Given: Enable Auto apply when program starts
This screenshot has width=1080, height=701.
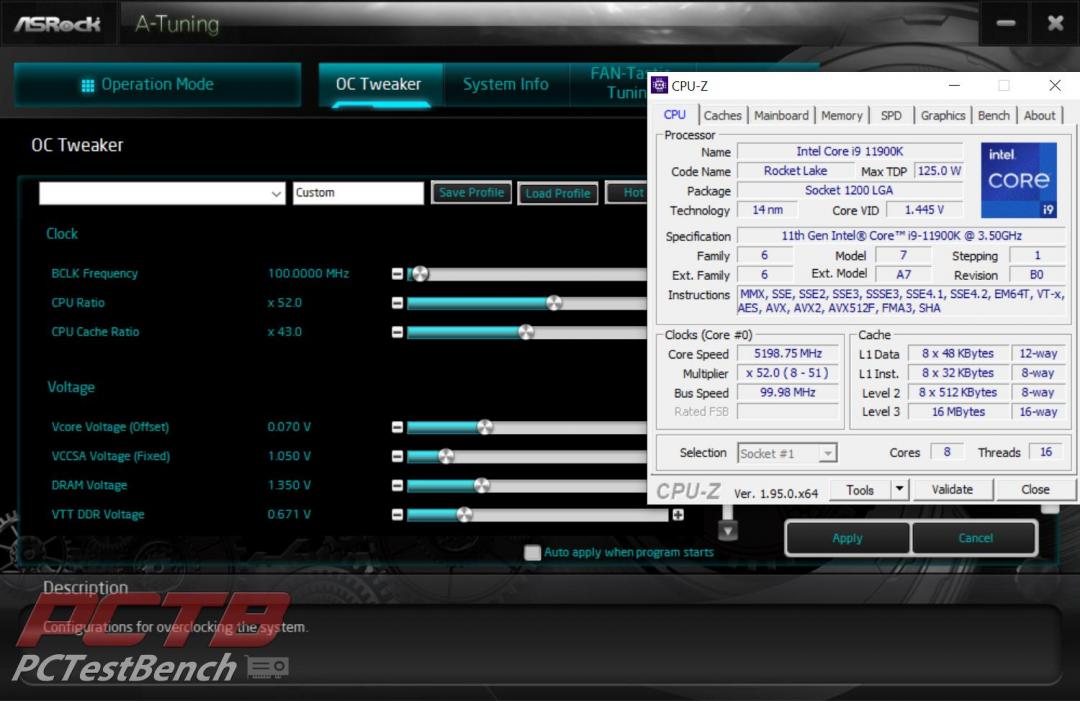Looking at the screenshot, I should (x=532, y=552).
